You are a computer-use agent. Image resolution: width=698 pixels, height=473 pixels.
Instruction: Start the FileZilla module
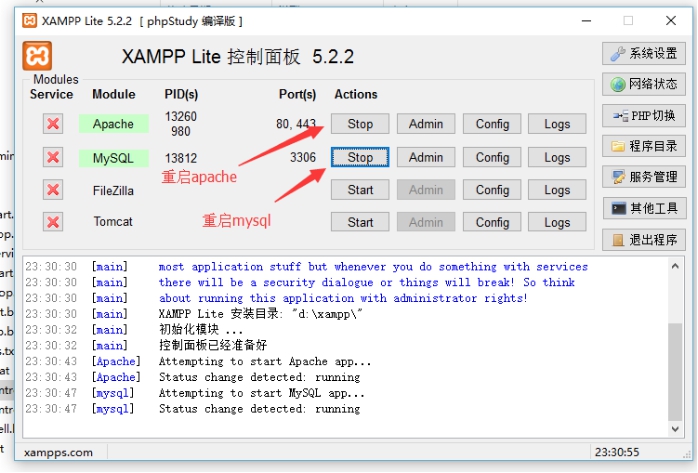point(360,190)
